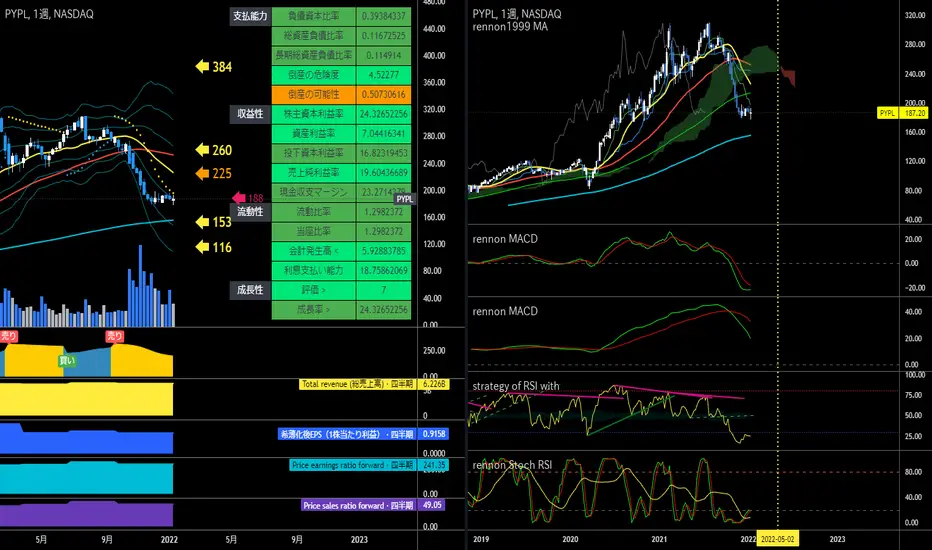Select the yellow arrow at 384

pyautogui.click(x=203, y=67)
